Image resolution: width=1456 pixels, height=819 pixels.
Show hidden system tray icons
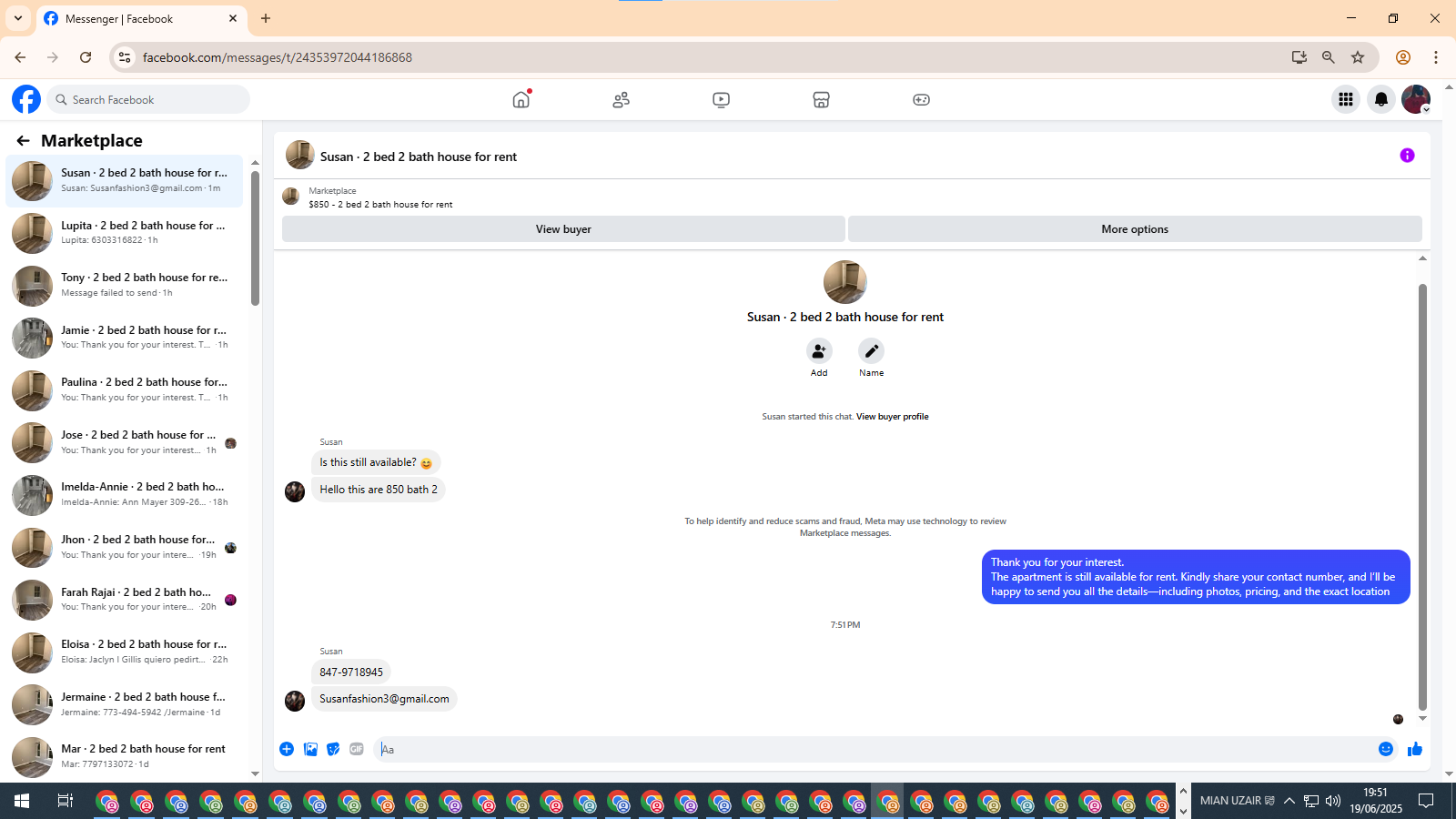1289,801
